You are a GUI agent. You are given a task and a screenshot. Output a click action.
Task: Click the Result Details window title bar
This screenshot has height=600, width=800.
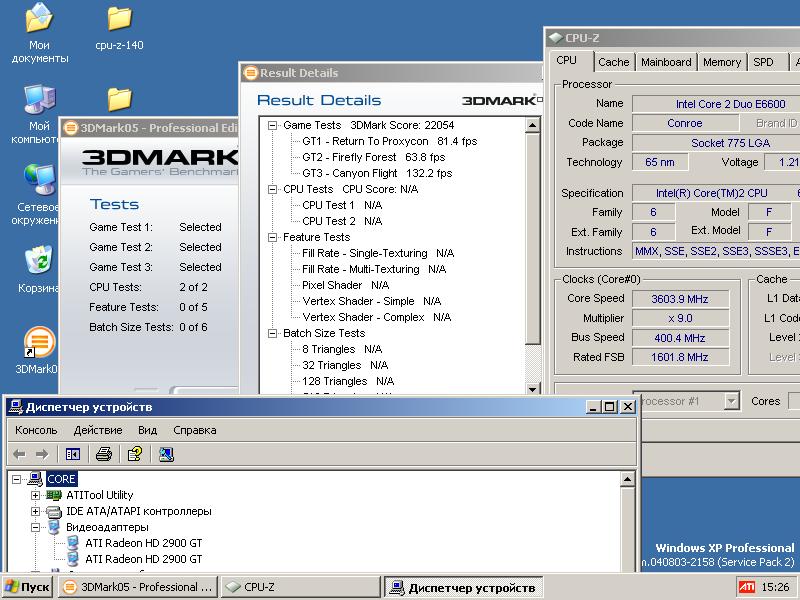390,73
